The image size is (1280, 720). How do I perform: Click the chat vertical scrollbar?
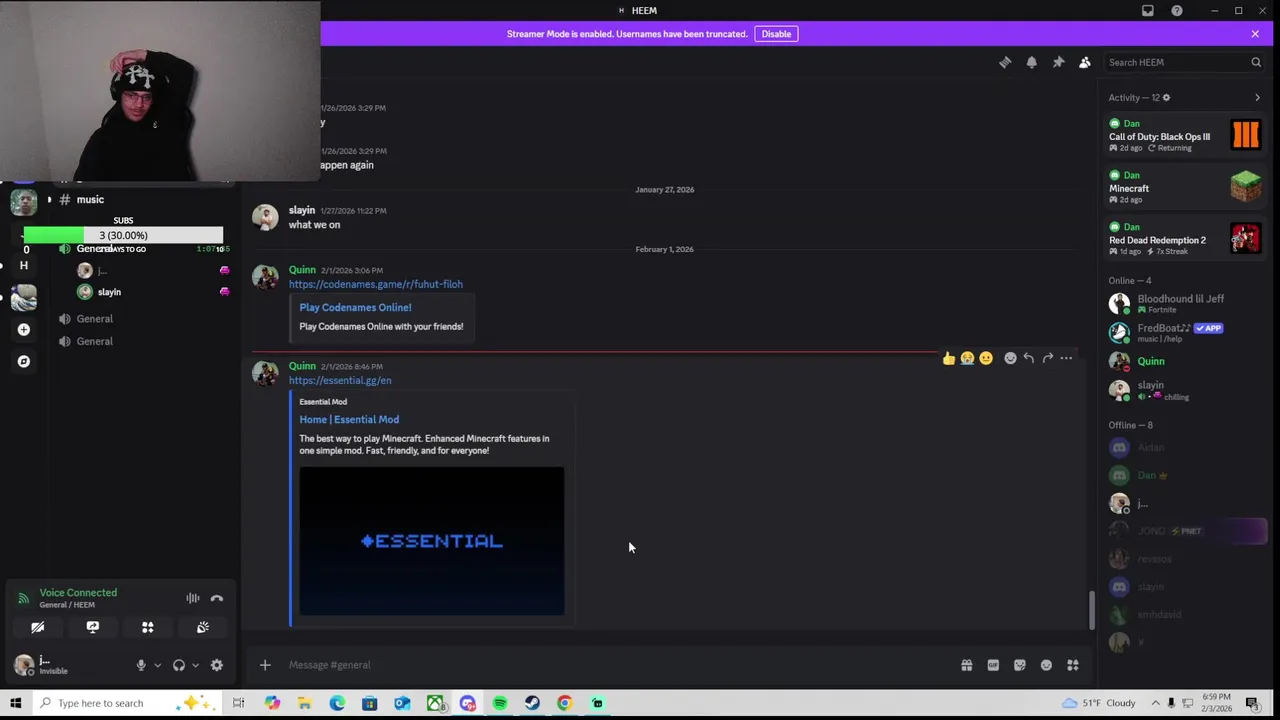[x=1091, y=610]
